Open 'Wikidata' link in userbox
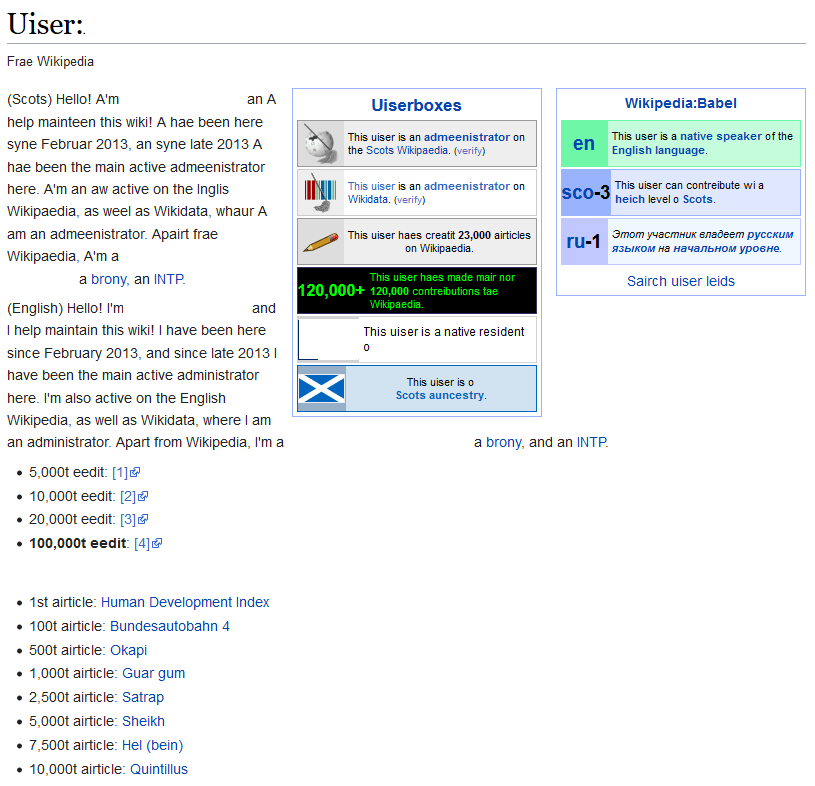Viewport: 815px width, 786px height. point(367,199)
